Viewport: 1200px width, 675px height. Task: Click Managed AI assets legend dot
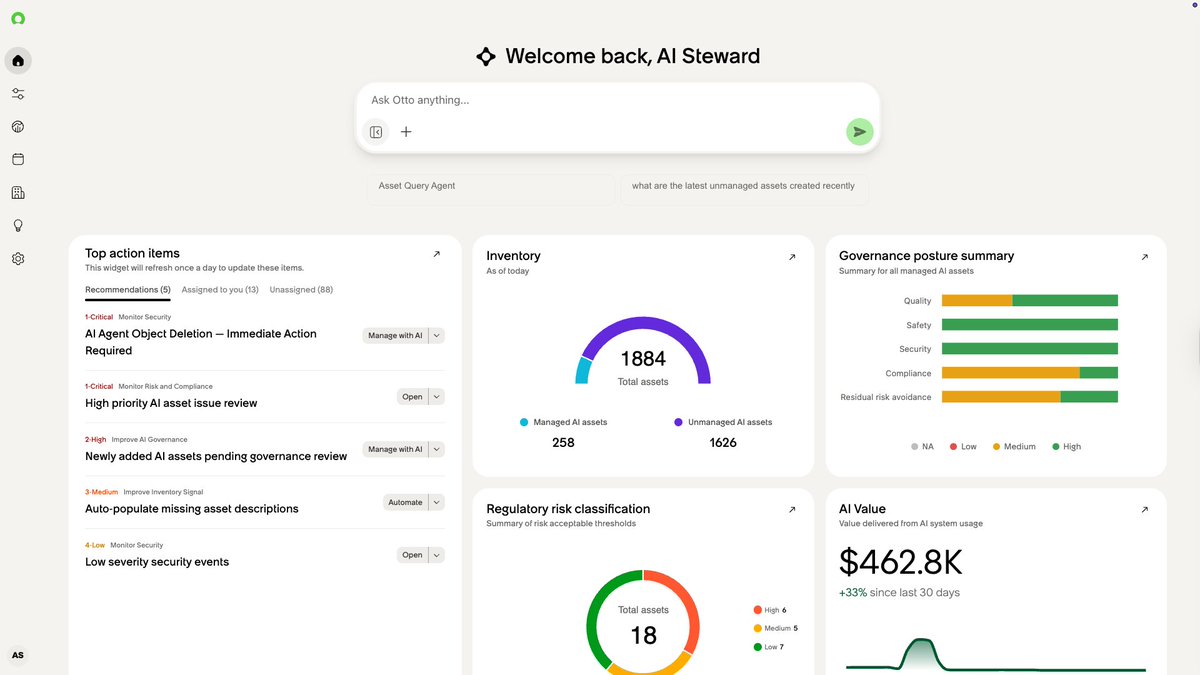524,422
